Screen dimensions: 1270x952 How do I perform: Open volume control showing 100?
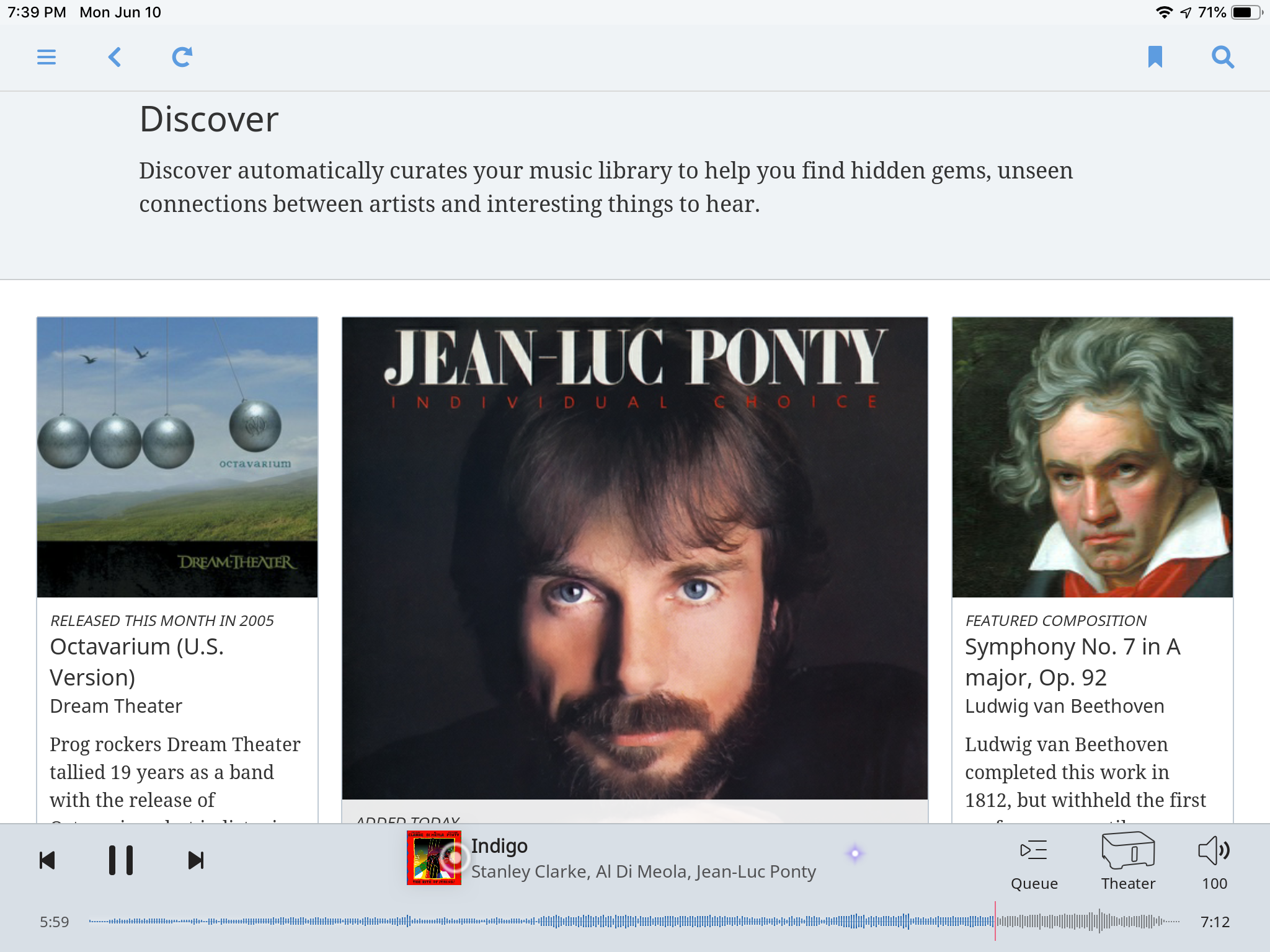click(x=1214, y=862)
